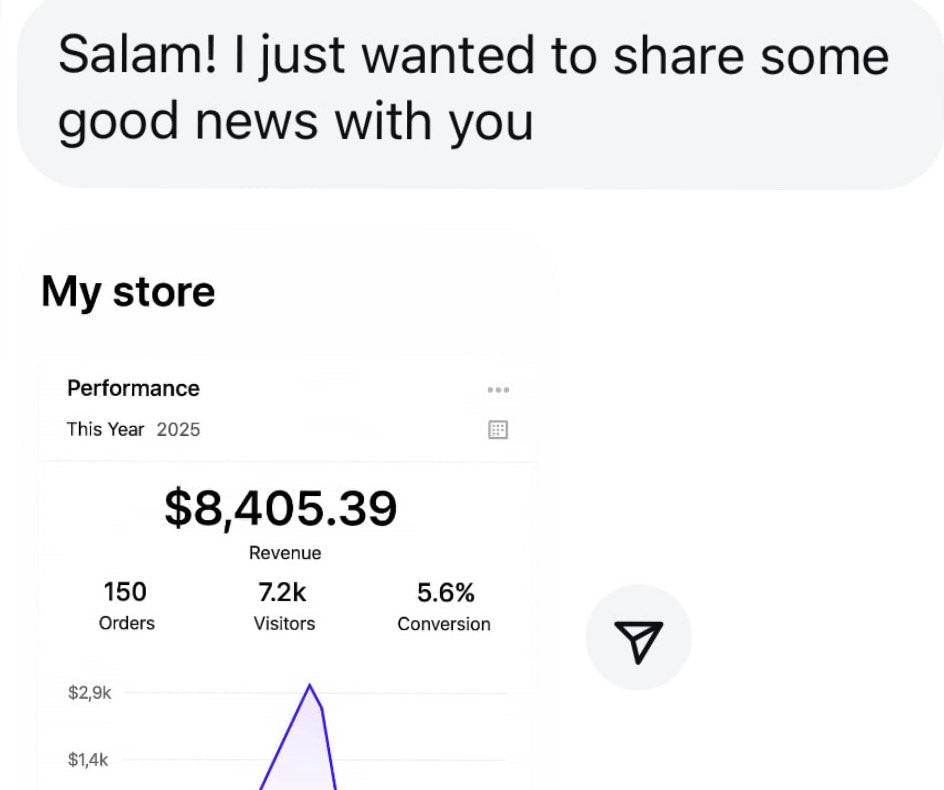Choose the 2025 year value

178,429
